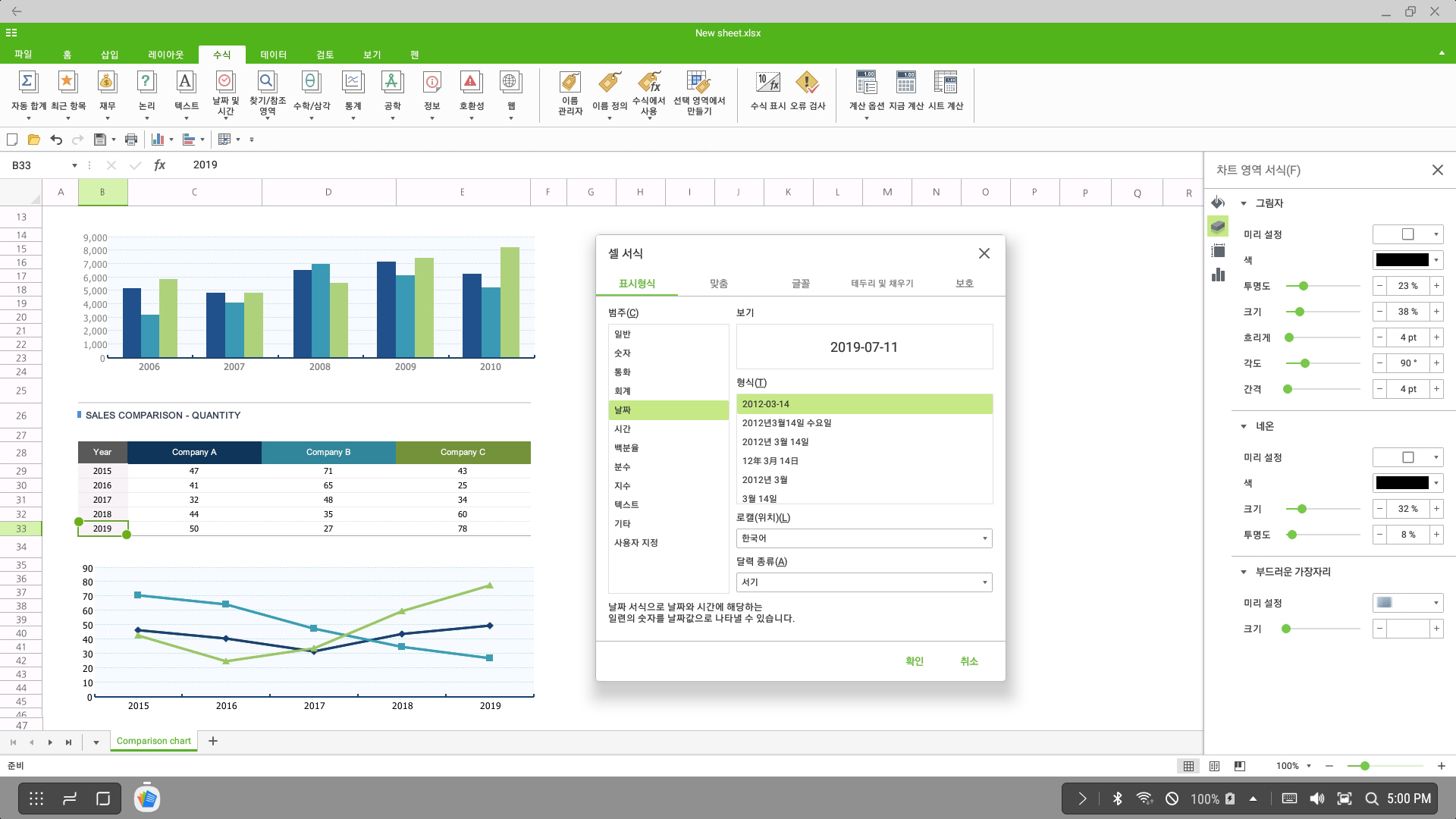Collapse the 부드러운 가장자리 section

tap(1244, 572)
